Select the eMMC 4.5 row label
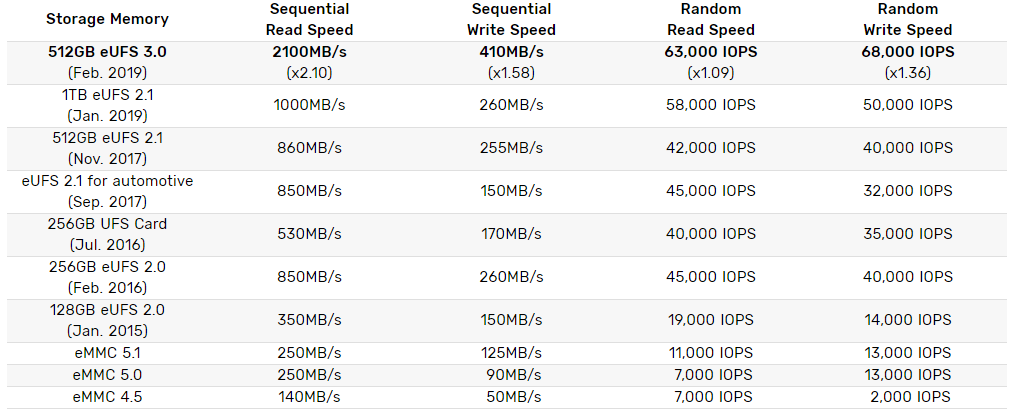This screenshot has height=417, width=1014. (107, 397)
